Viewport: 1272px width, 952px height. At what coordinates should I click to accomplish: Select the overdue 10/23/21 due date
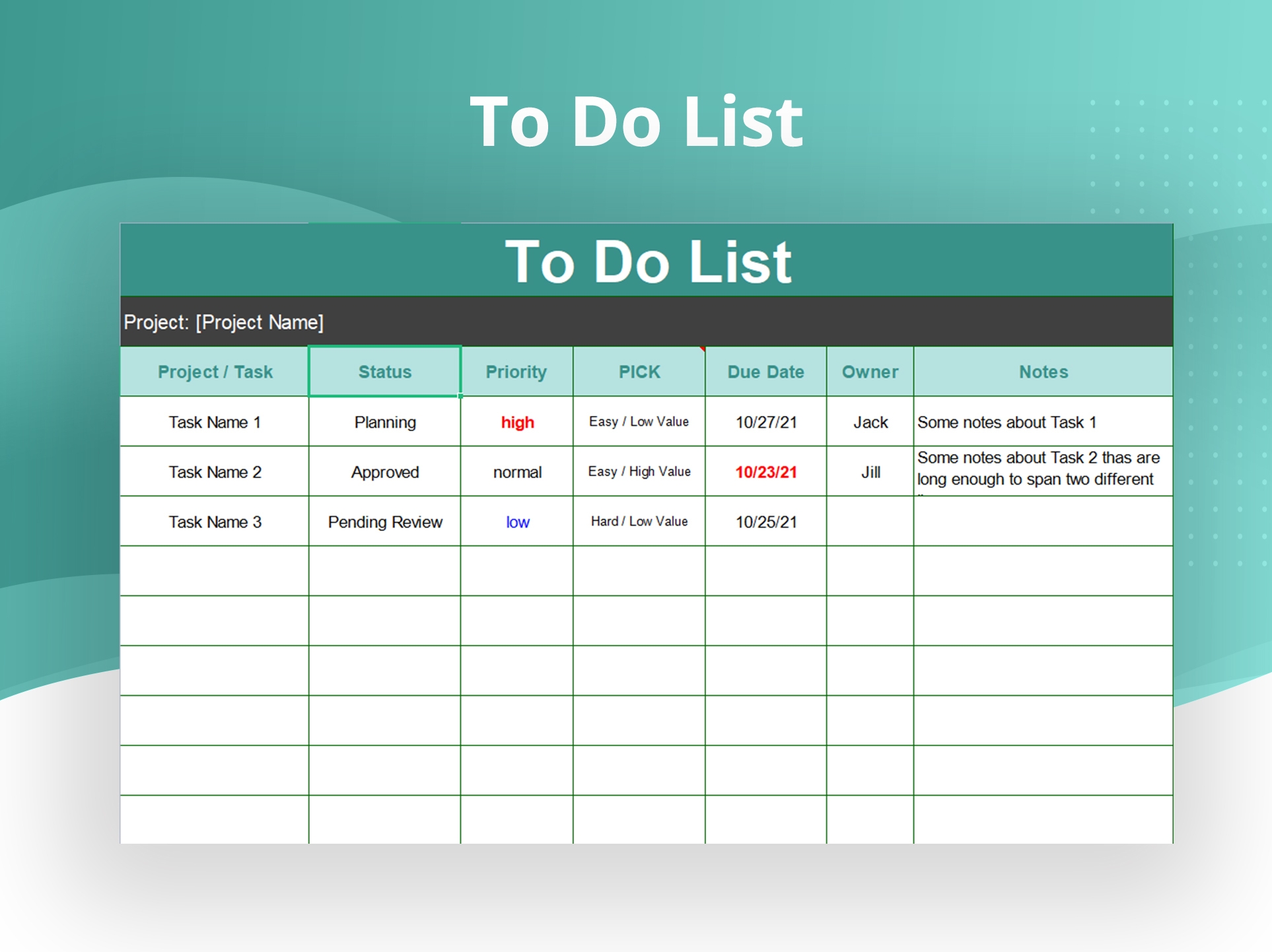coord(765,471)
